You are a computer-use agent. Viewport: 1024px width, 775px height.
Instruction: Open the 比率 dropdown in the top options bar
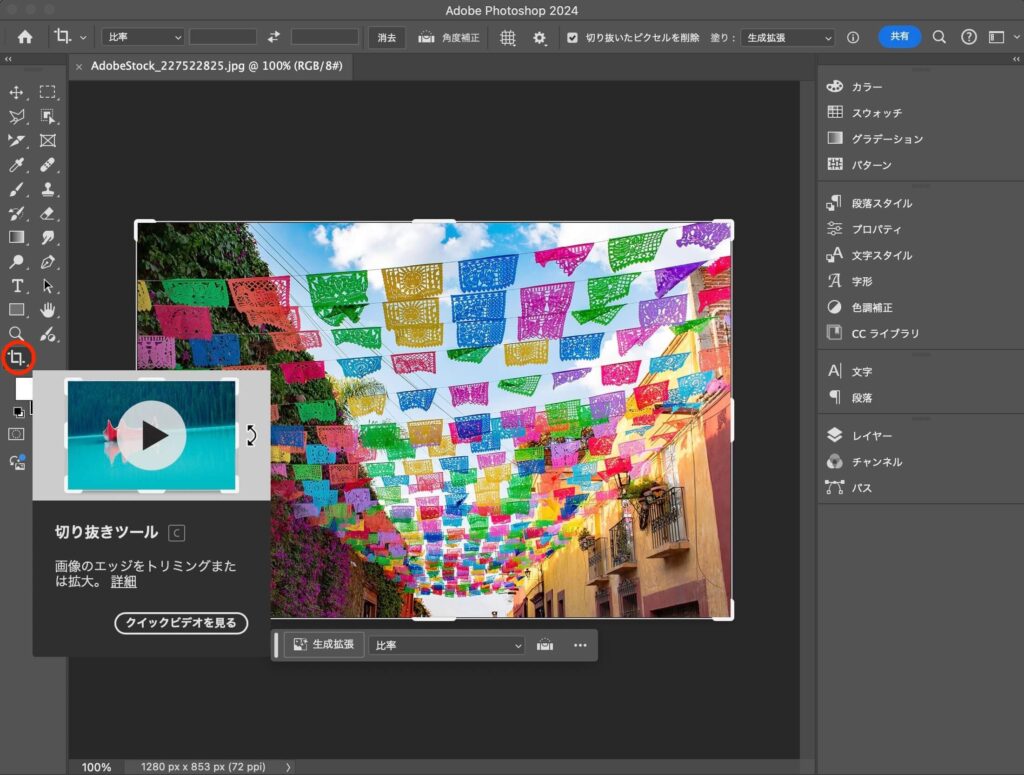click(x=143, y=37)
